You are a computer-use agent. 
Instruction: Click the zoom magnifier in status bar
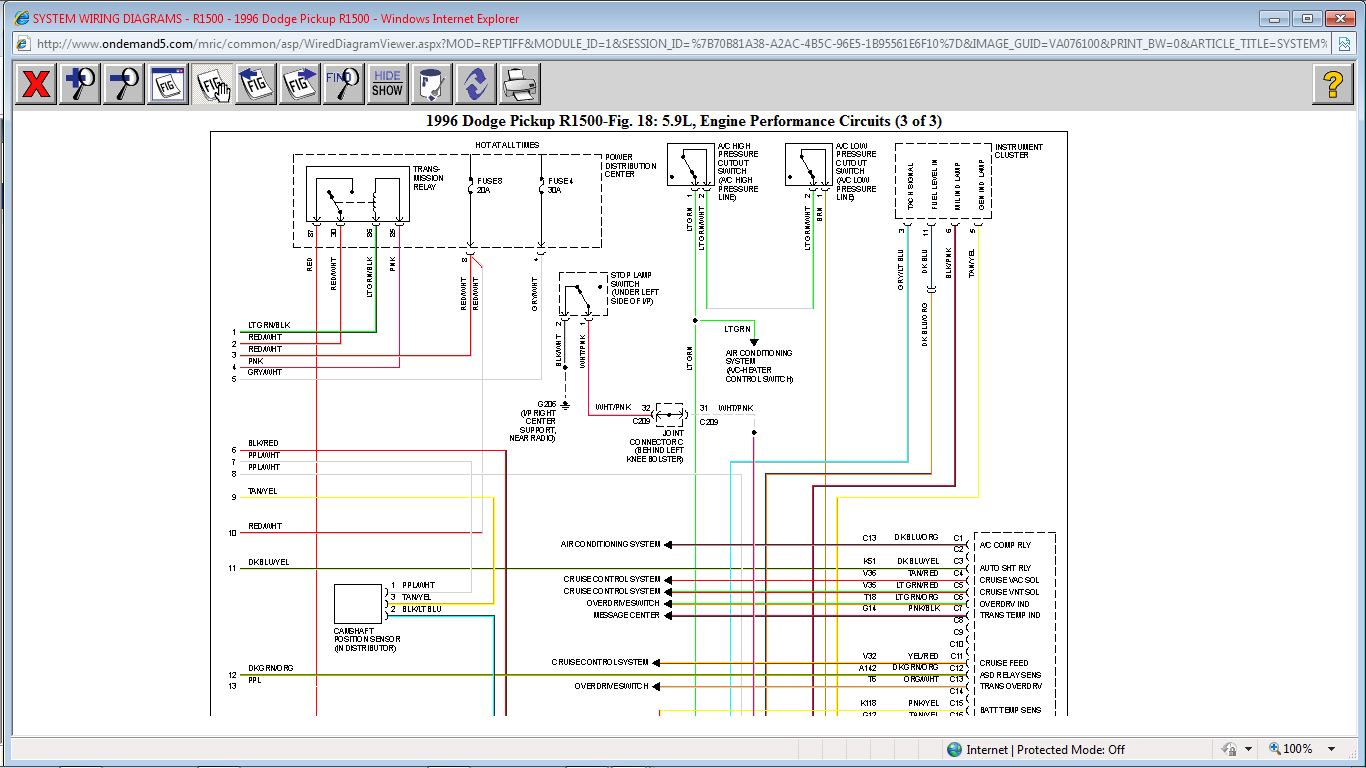(1277, 749)
